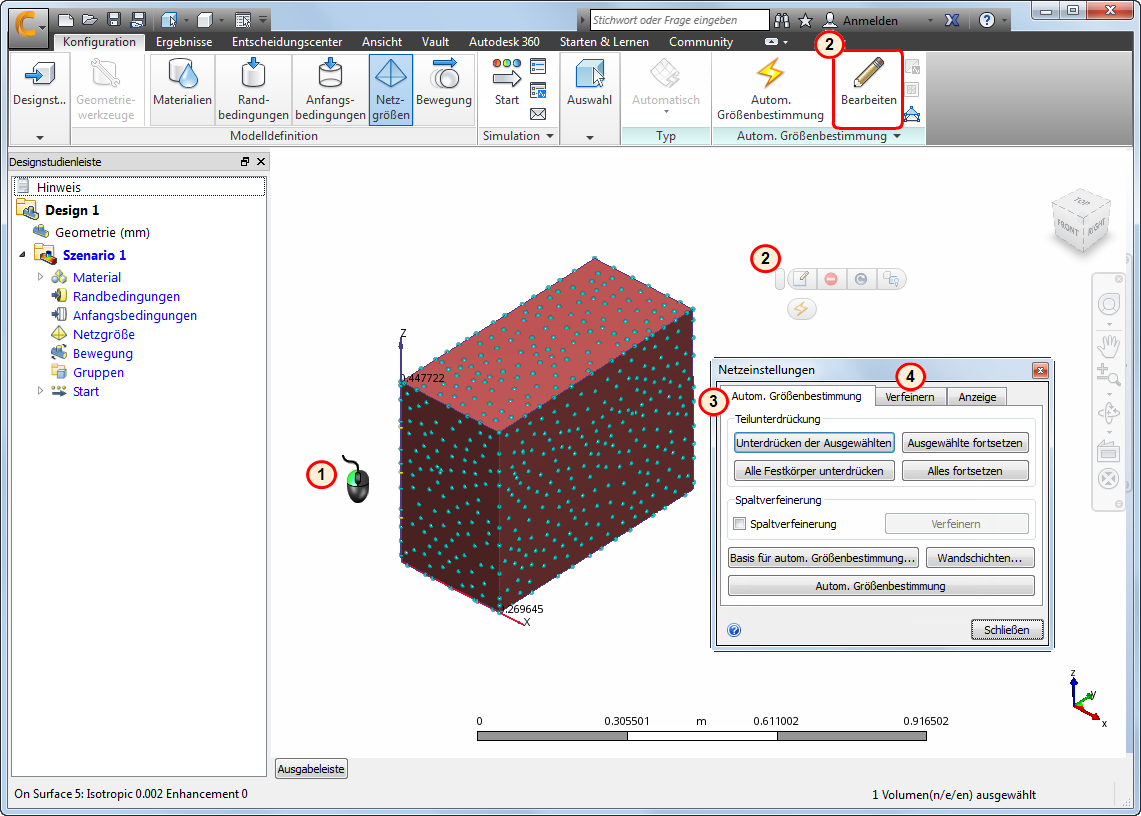Image resolution: width=1141 pixels, height=816 pixels.
Task: Collapse the Szenario 1 tree node
Action: click(23, 255)
